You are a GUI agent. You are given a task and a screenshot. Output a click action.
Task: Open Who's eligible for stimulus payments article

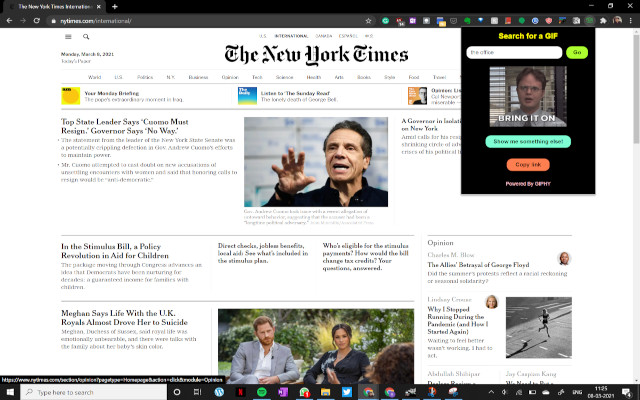pyautogui.click(x=365, y=257)
